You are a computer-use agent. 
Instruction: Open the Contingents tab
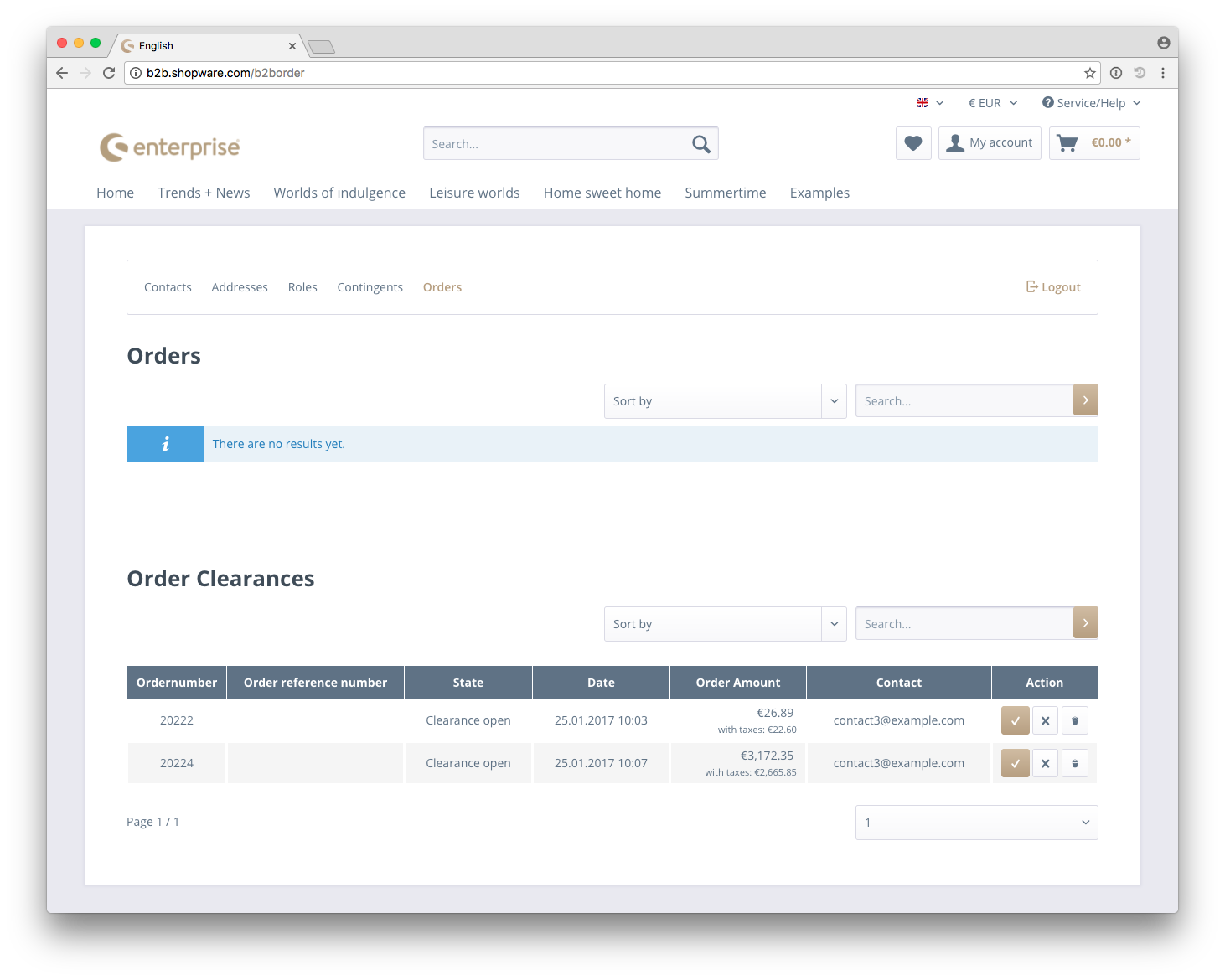point(370,287)
